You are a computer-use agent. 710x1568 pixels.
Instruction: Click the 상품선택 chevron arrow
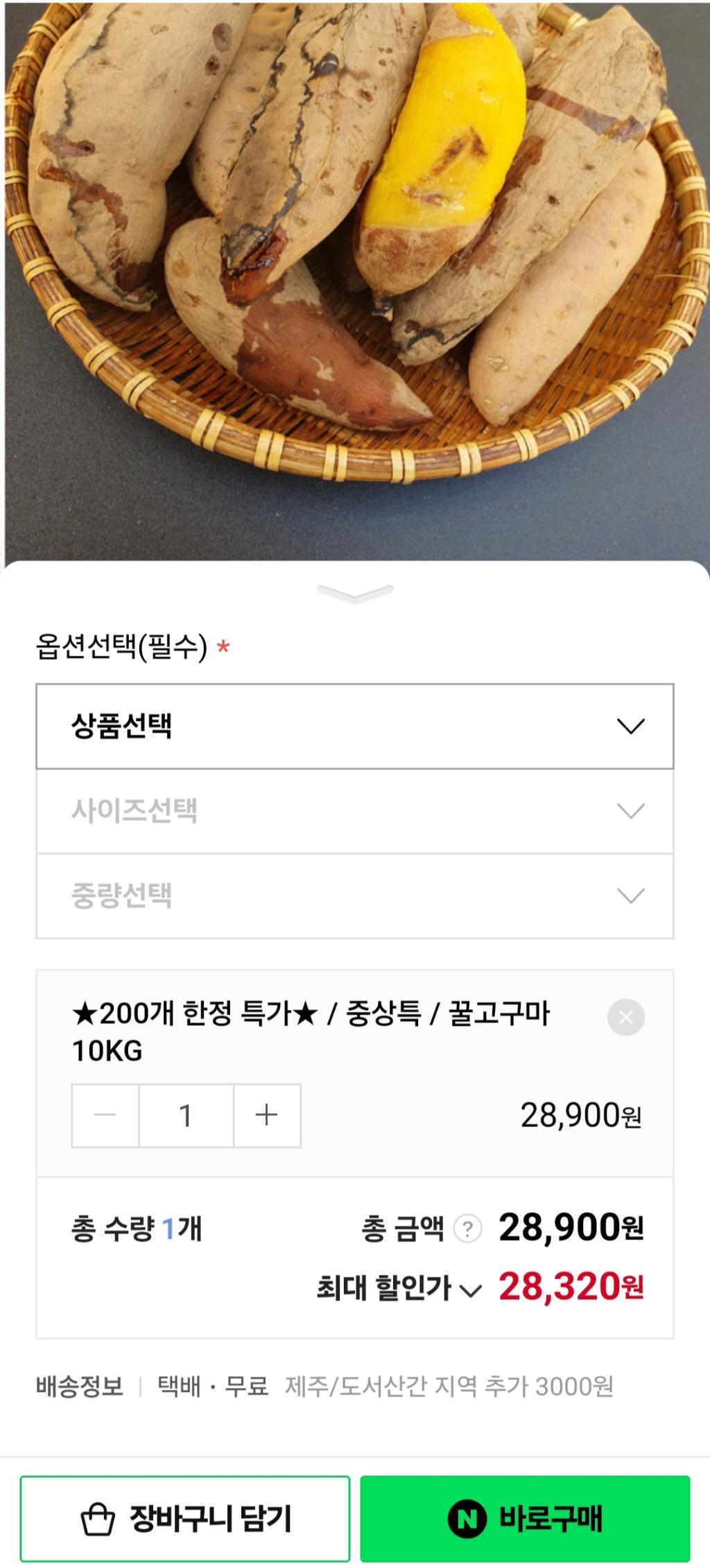(630, 726)
